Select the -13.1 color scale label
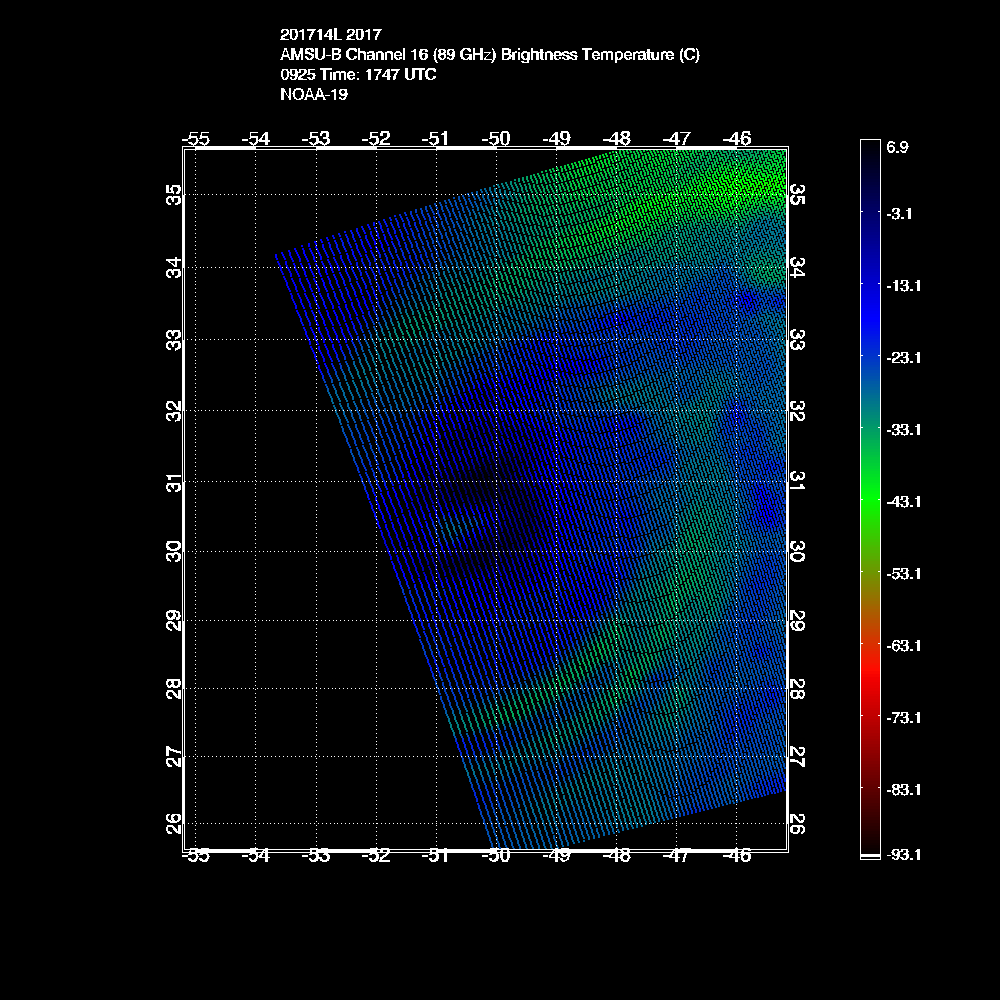This screenshot has height=1000, width=1000. (x=903, y=286)
